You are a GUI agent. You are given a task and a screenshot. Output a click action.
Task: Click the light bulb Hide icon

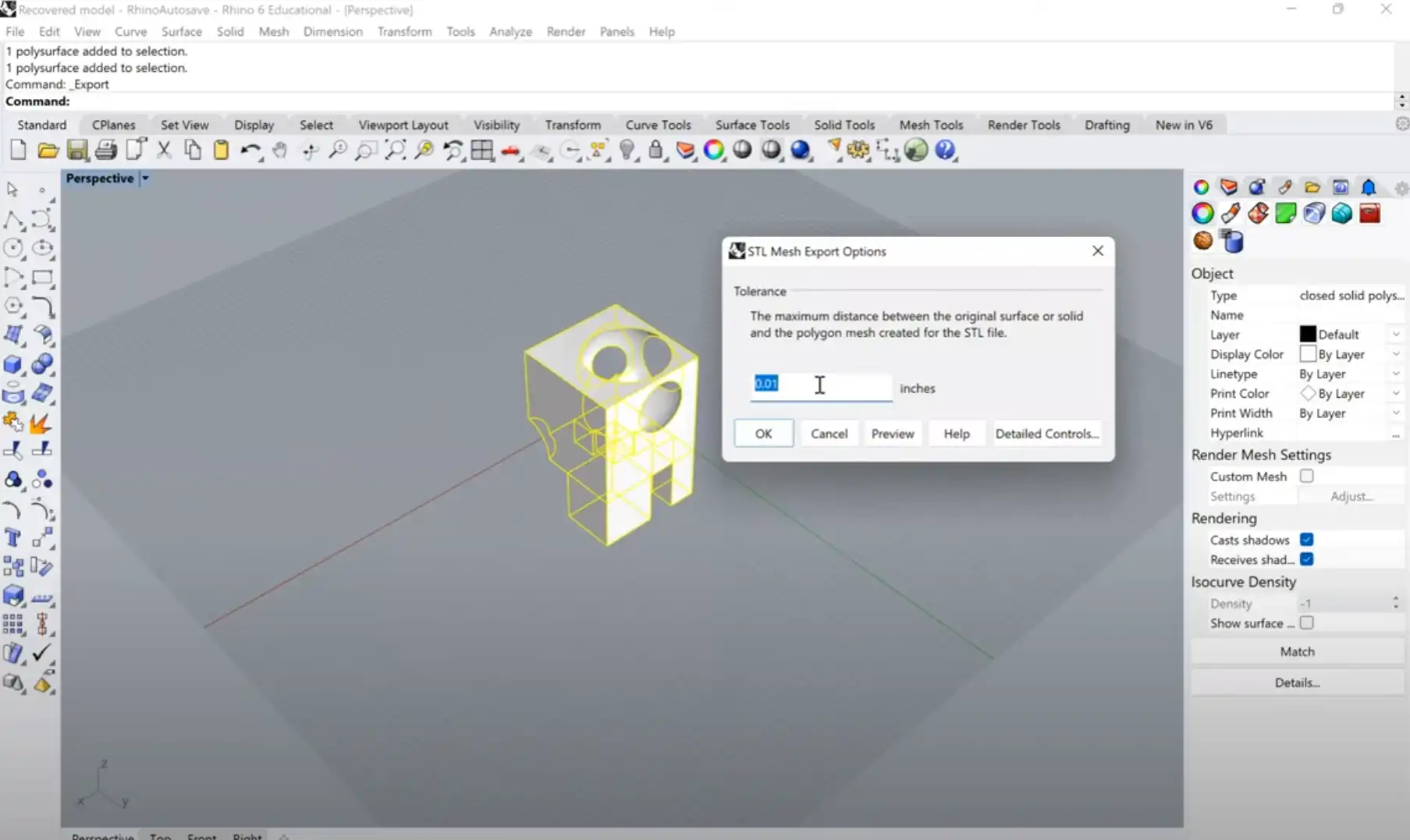point(627,150)
